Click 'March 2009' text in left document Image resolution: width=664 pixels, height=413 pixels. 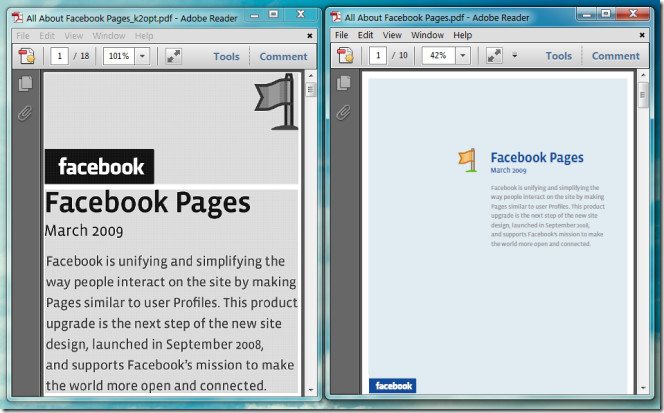84,231
